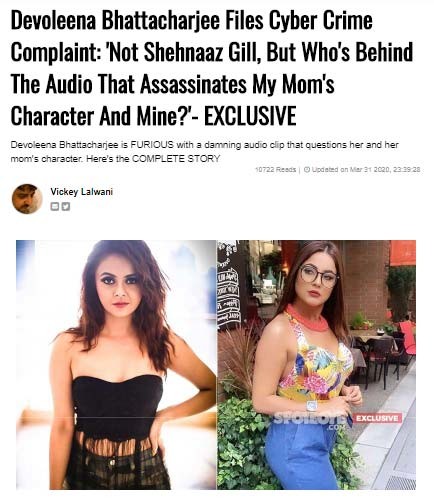Open the left photo of woman in black top
This screenshot has width=434, height=500.
pyautogui.click(x=116, y=365)
